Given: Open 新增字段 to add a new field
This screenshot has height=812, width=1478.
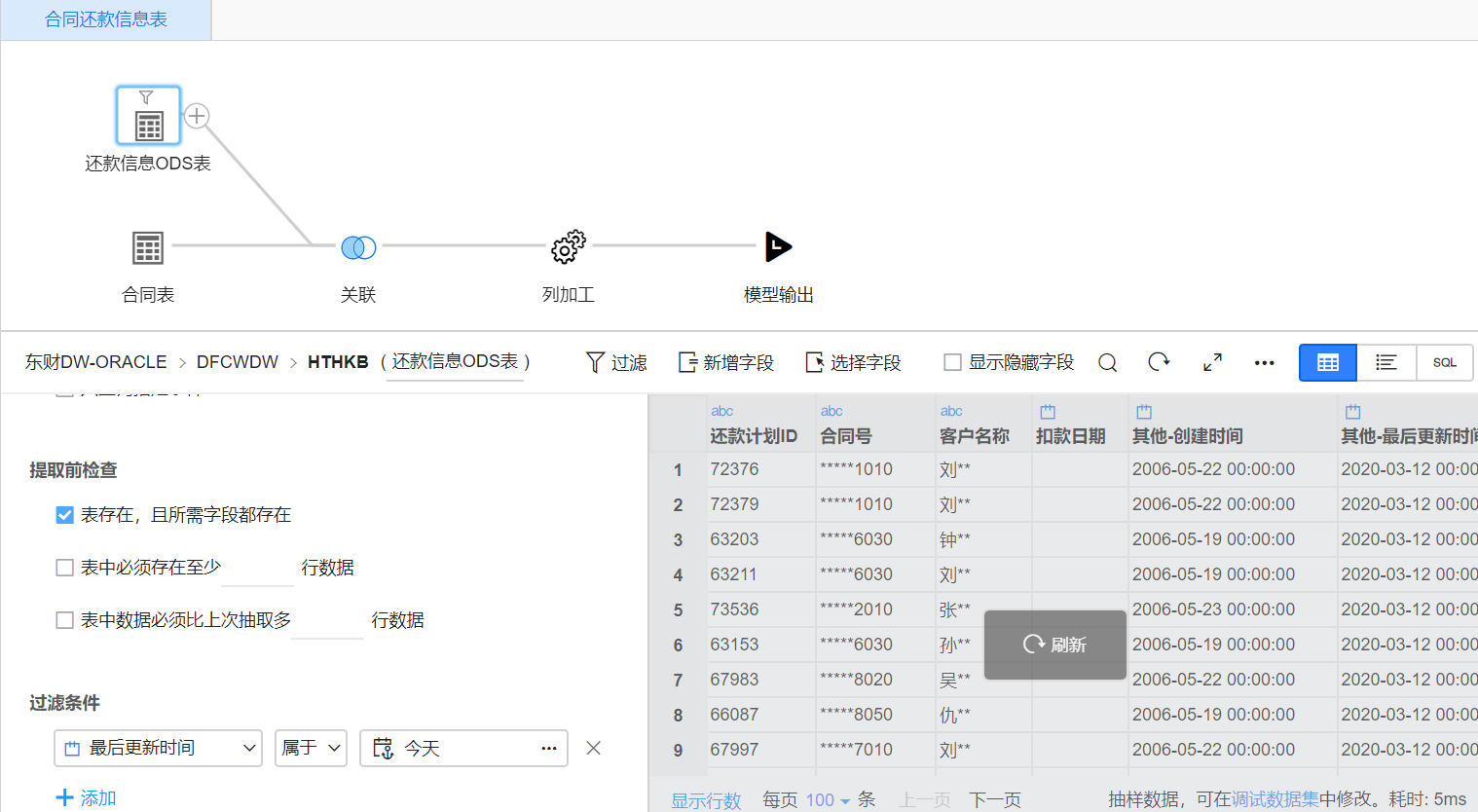Looking at the screenshot, I should point(725,361).
